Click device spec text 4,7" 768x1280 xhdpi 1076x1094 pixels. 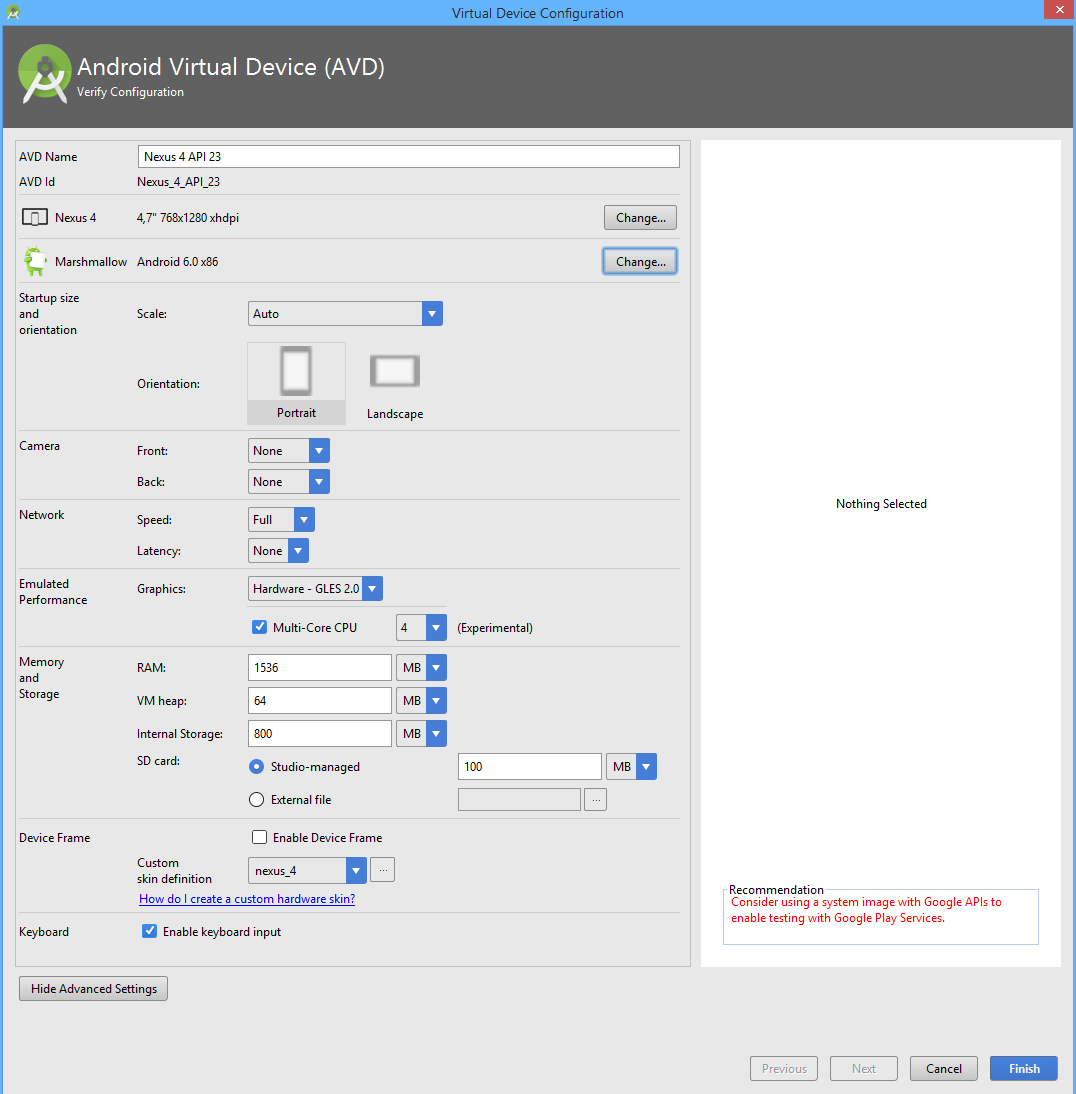coord(188,218)
